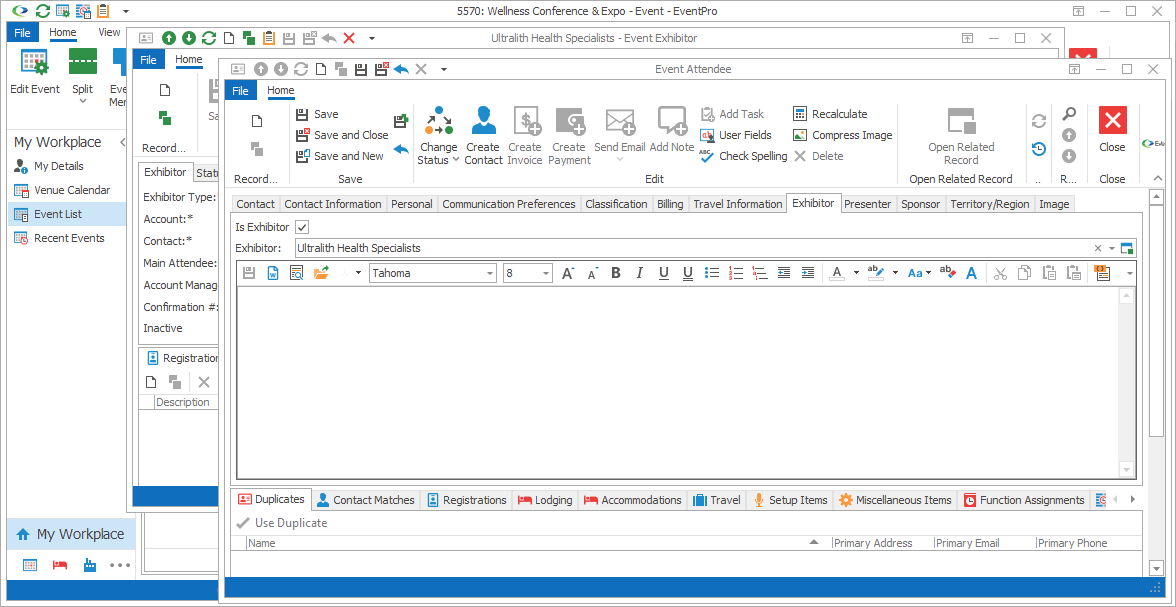The width and height of the screenshot is (1176, 607).
Task: Open User Fields from the Edit group
Action: 736,135
